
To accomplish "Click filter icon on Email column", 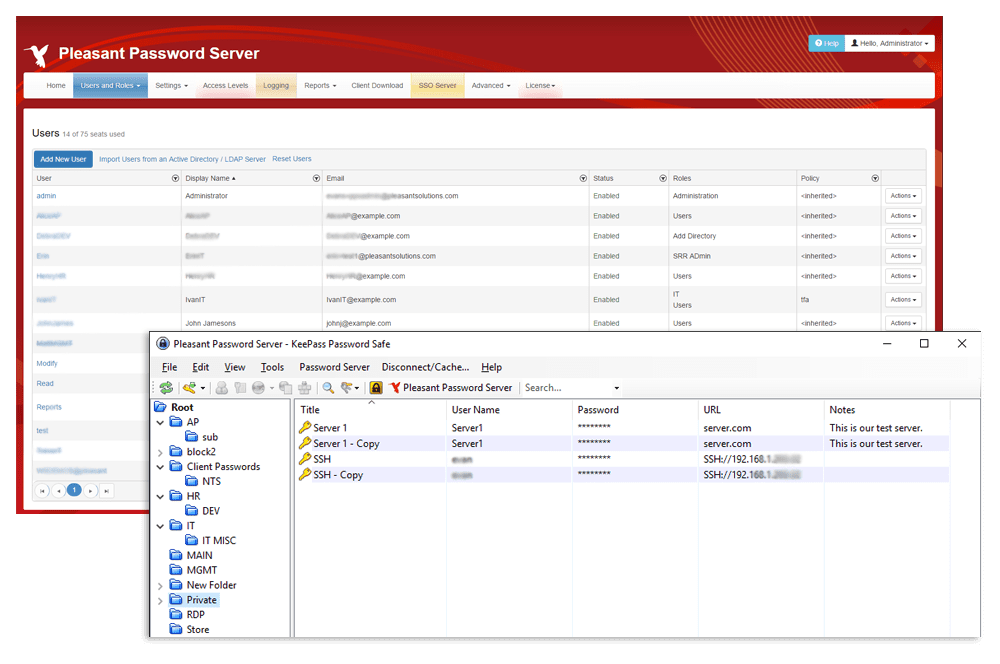I will [583, 179].
